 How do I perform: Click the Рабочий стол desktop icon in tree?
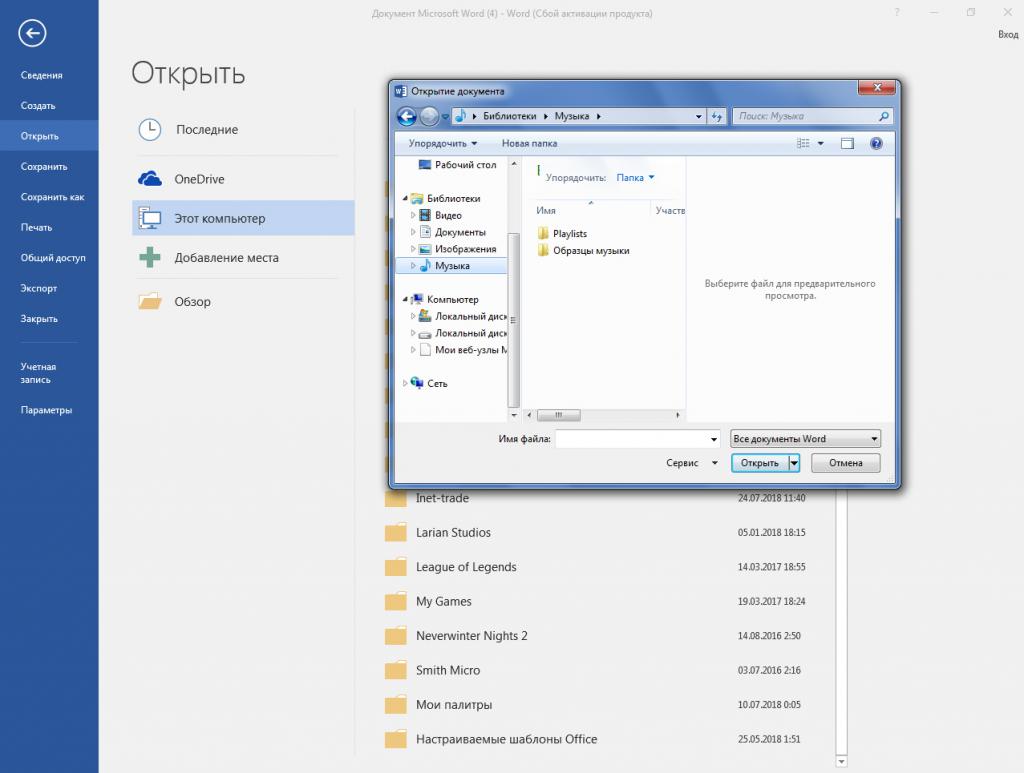(424, 165)
